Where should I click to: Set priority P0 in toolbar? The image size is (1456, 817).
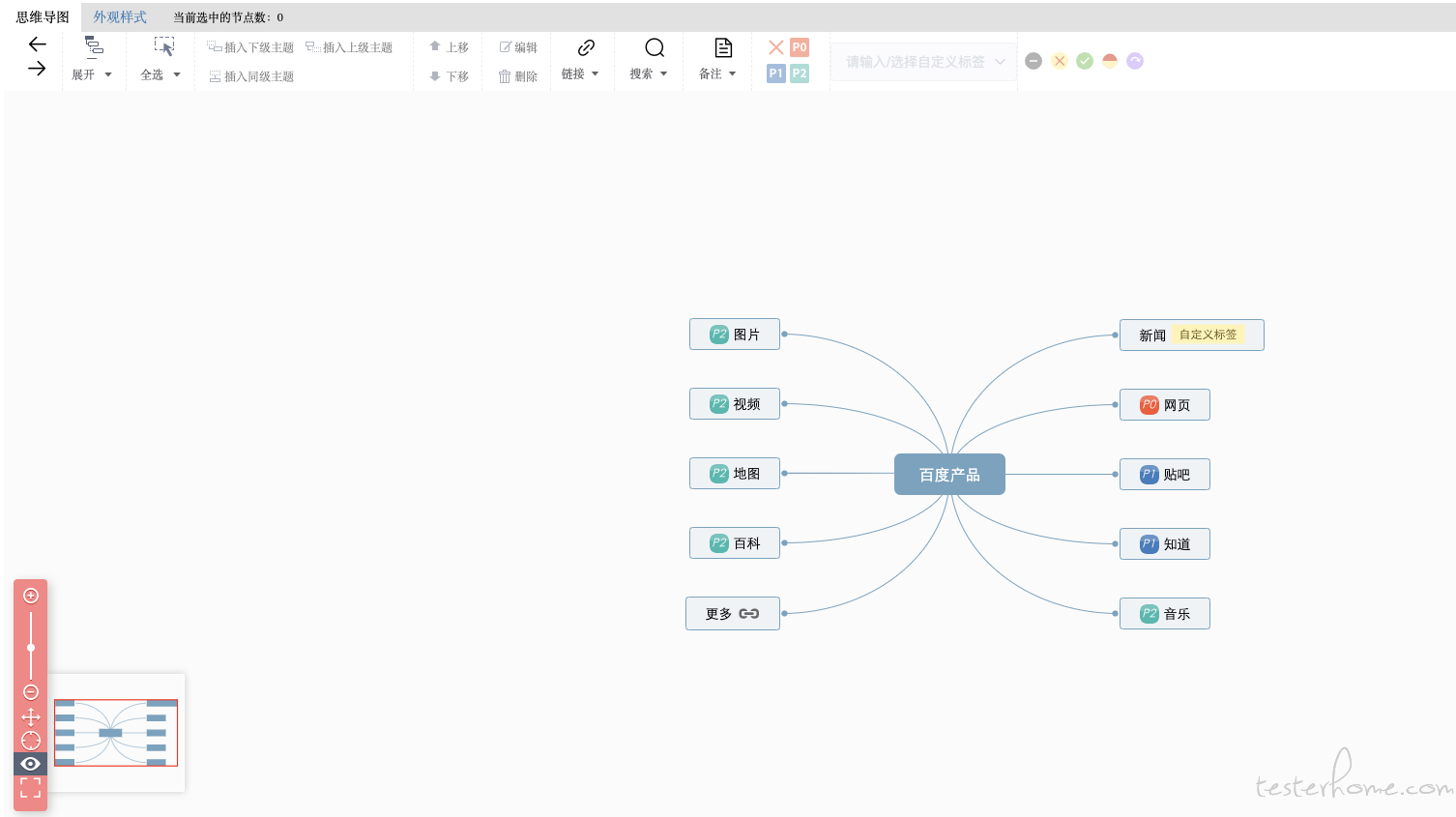[x=800, y=47]
